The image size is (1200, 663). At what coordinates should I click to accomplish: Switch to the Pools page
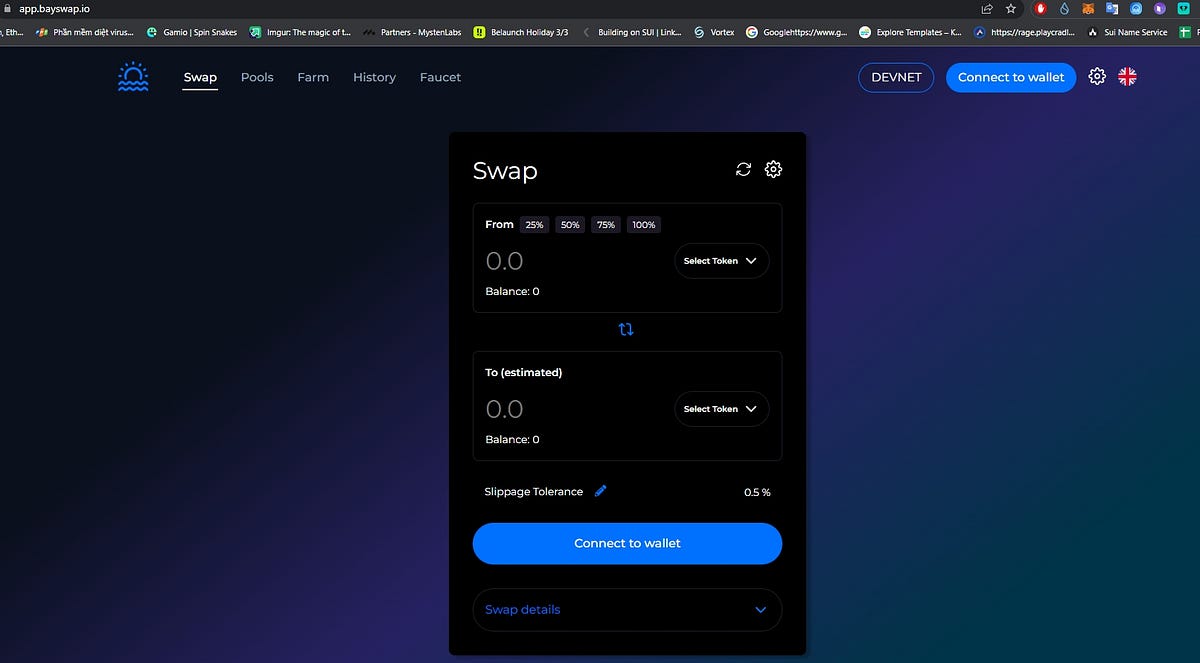[x=257, y=76]
